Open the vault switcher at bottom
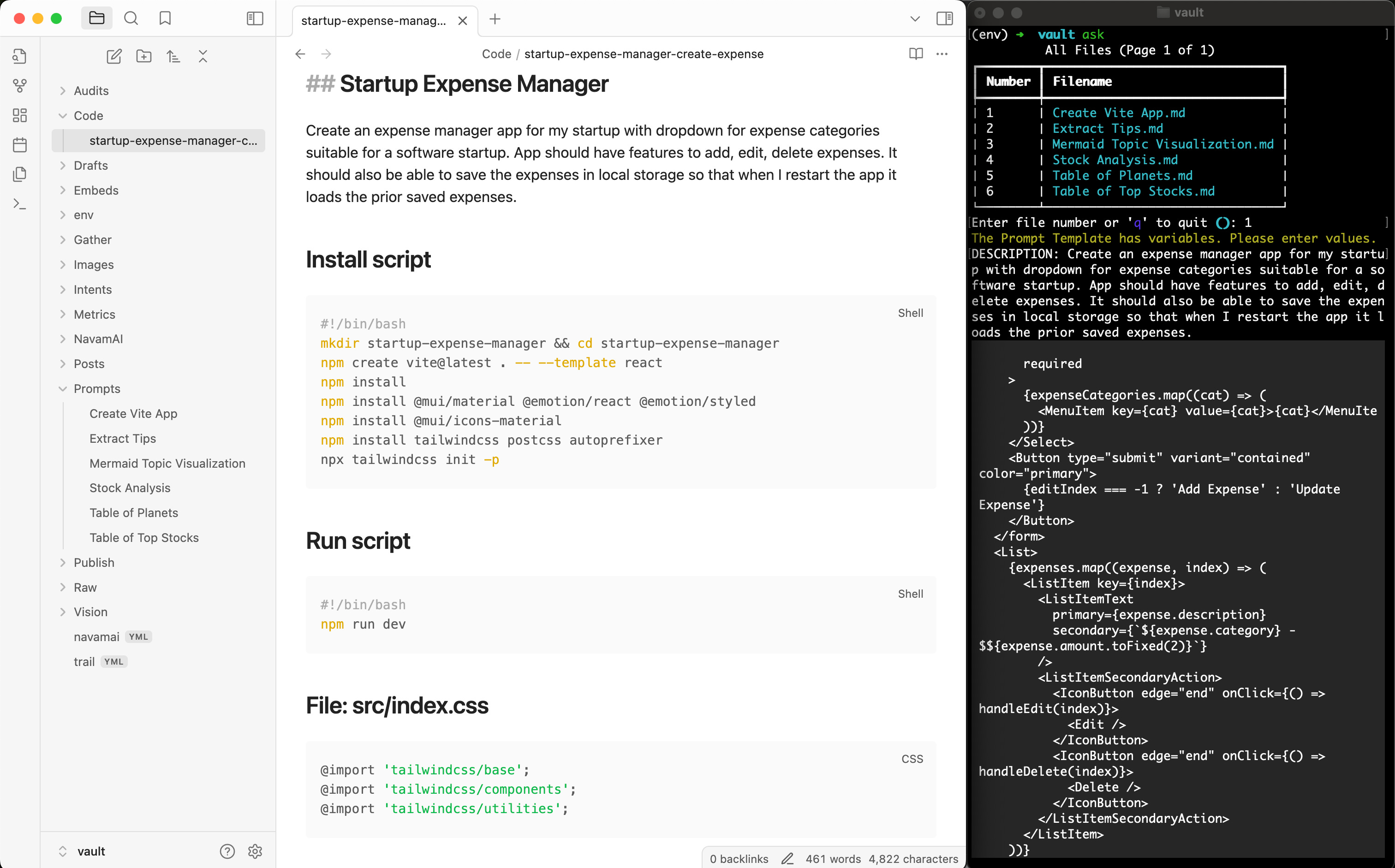The height and width of the screenshot is (868, 1395). tap(83, 851)
